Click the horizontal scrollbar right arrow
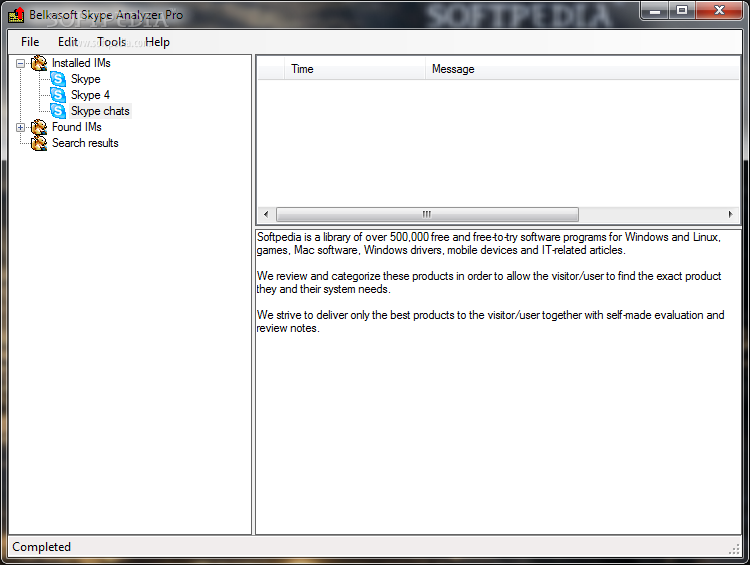750x565 pixels. (x=730, y=214)
